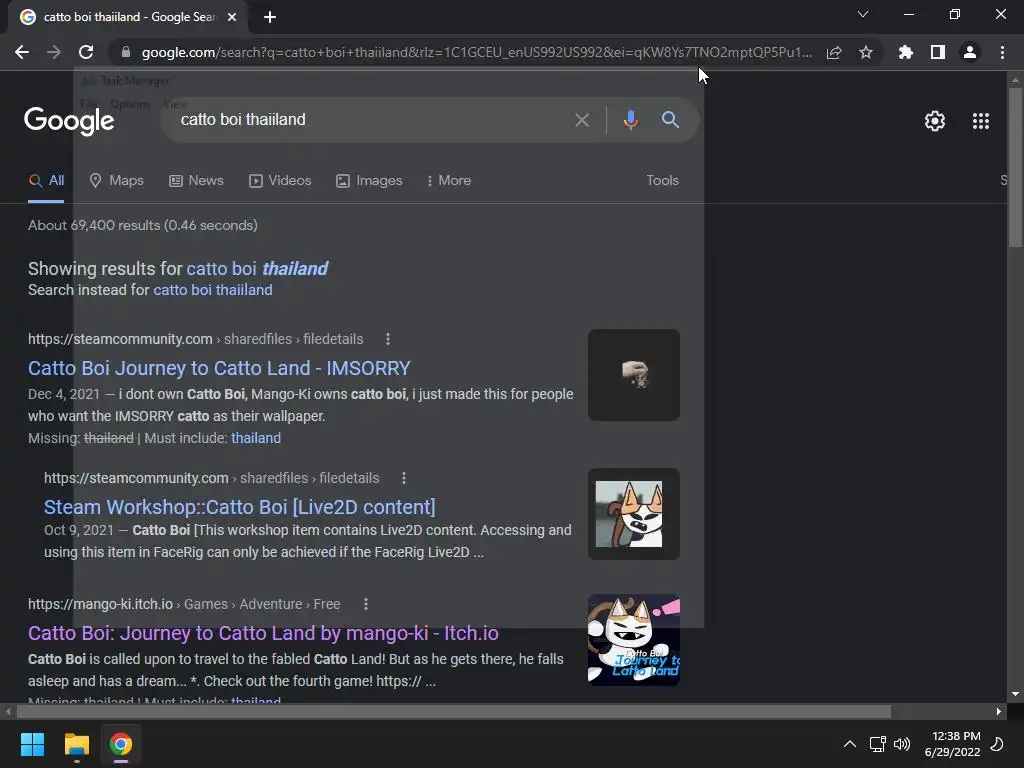This screenshot has height=768, width=1024.
Task: Open options for the Steam Workshop result
Action: point(404,478)
